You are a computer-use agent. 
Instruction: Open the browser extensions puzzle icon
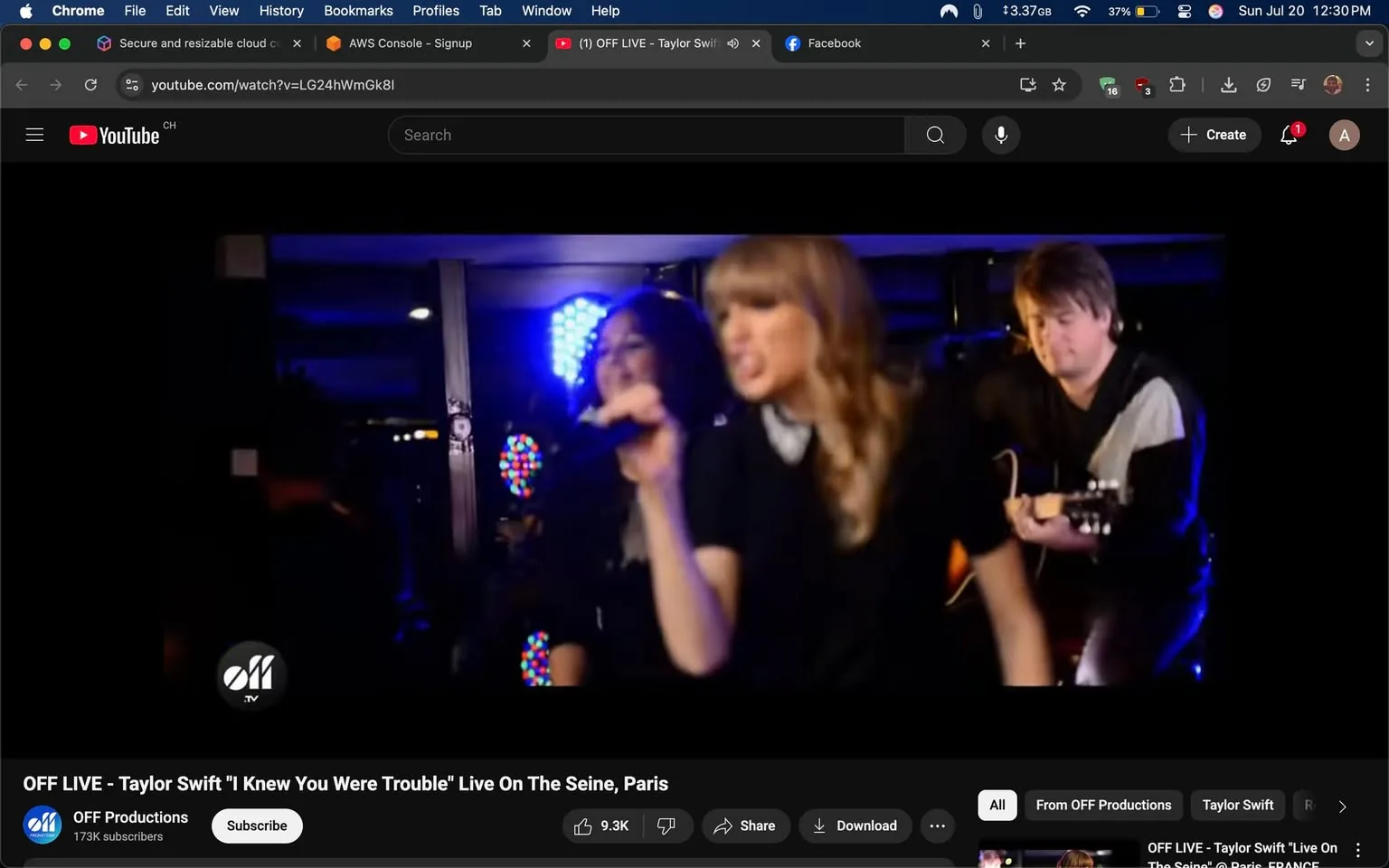click(x=1177, y=84)
